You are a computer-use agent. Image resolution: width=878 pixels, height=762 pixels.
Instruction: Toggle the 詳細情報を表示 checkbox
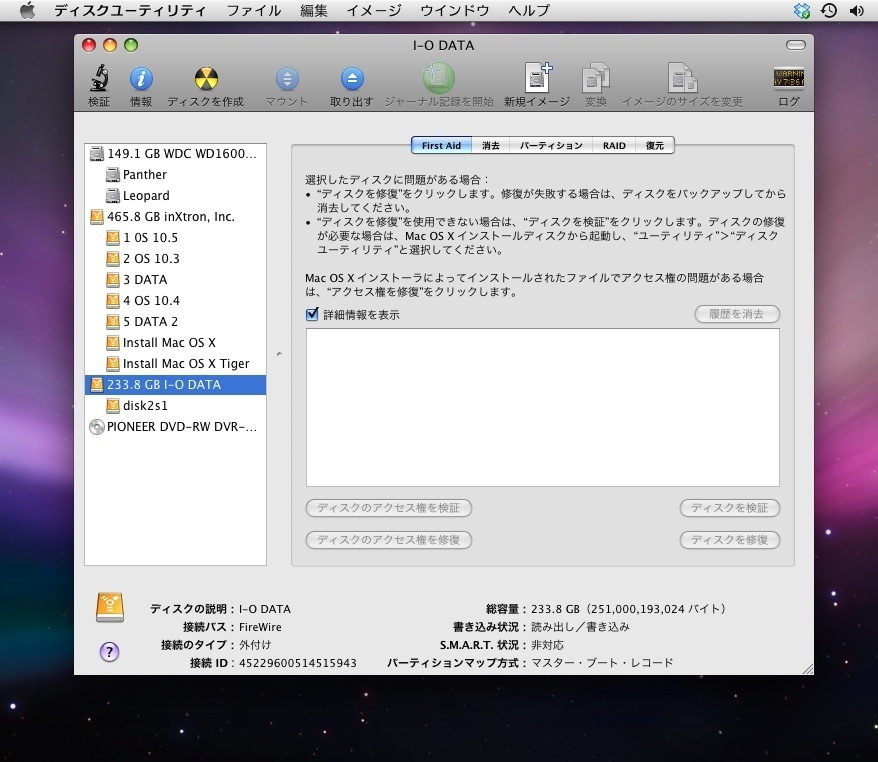[x=313, y=315]
